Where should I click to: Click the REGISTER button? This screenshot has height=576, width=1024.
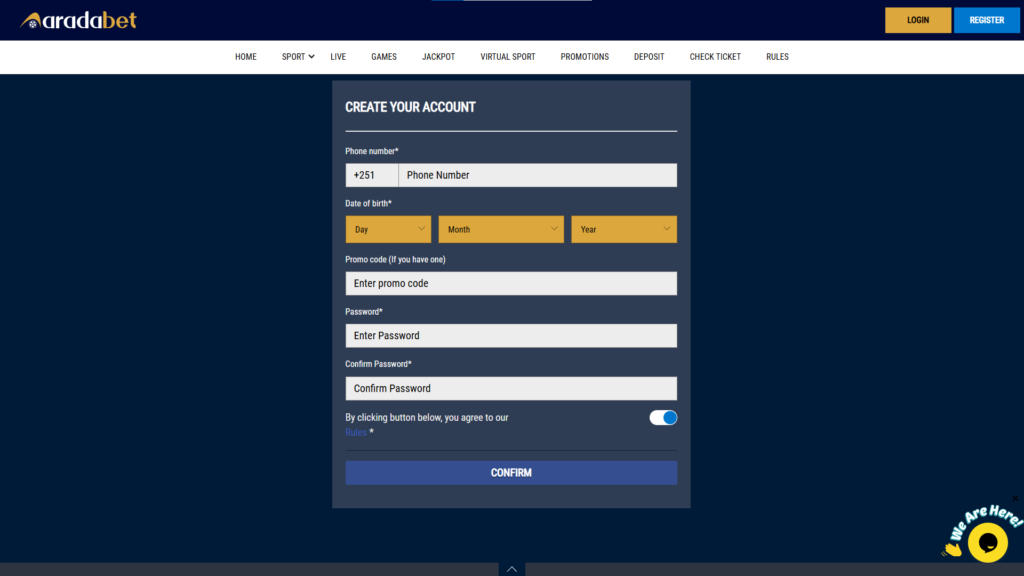987,19
